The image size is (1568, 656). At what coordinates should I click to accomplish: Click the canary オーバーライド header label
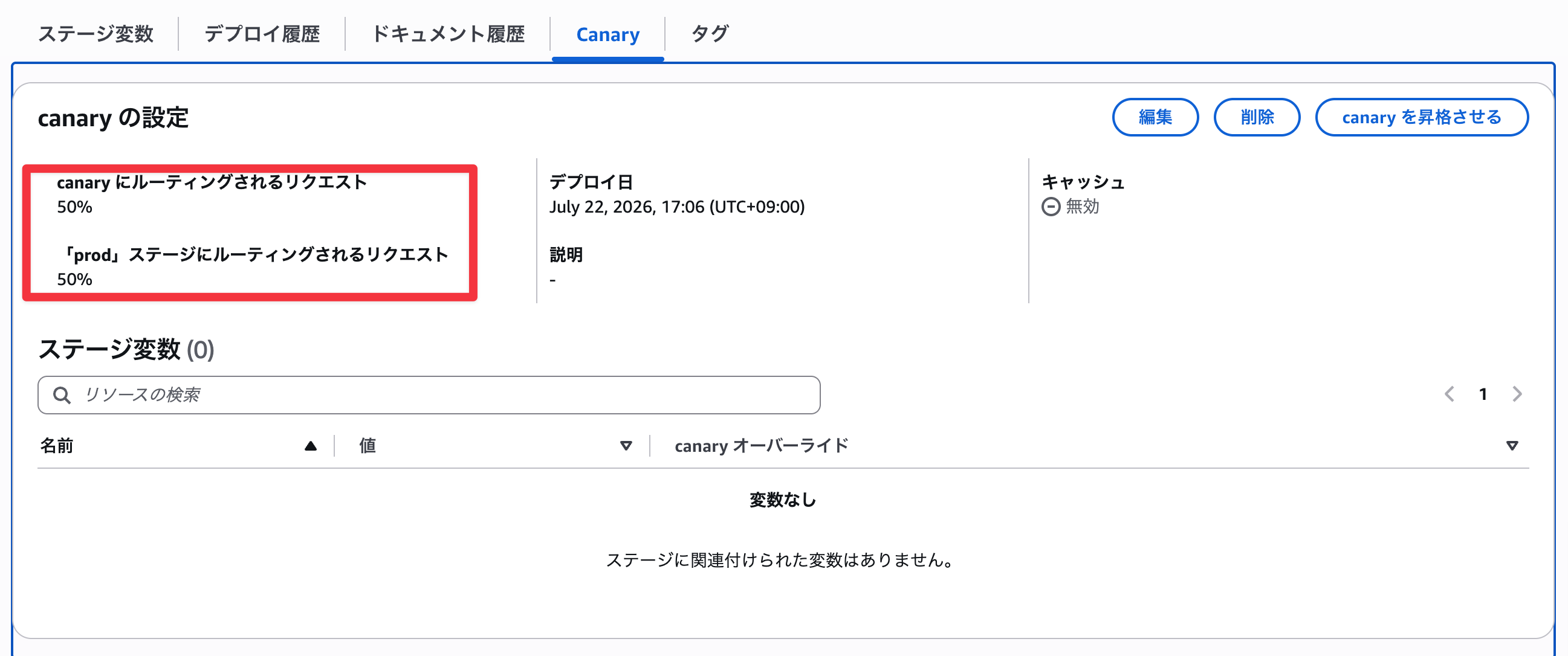(x=761, y=446)
